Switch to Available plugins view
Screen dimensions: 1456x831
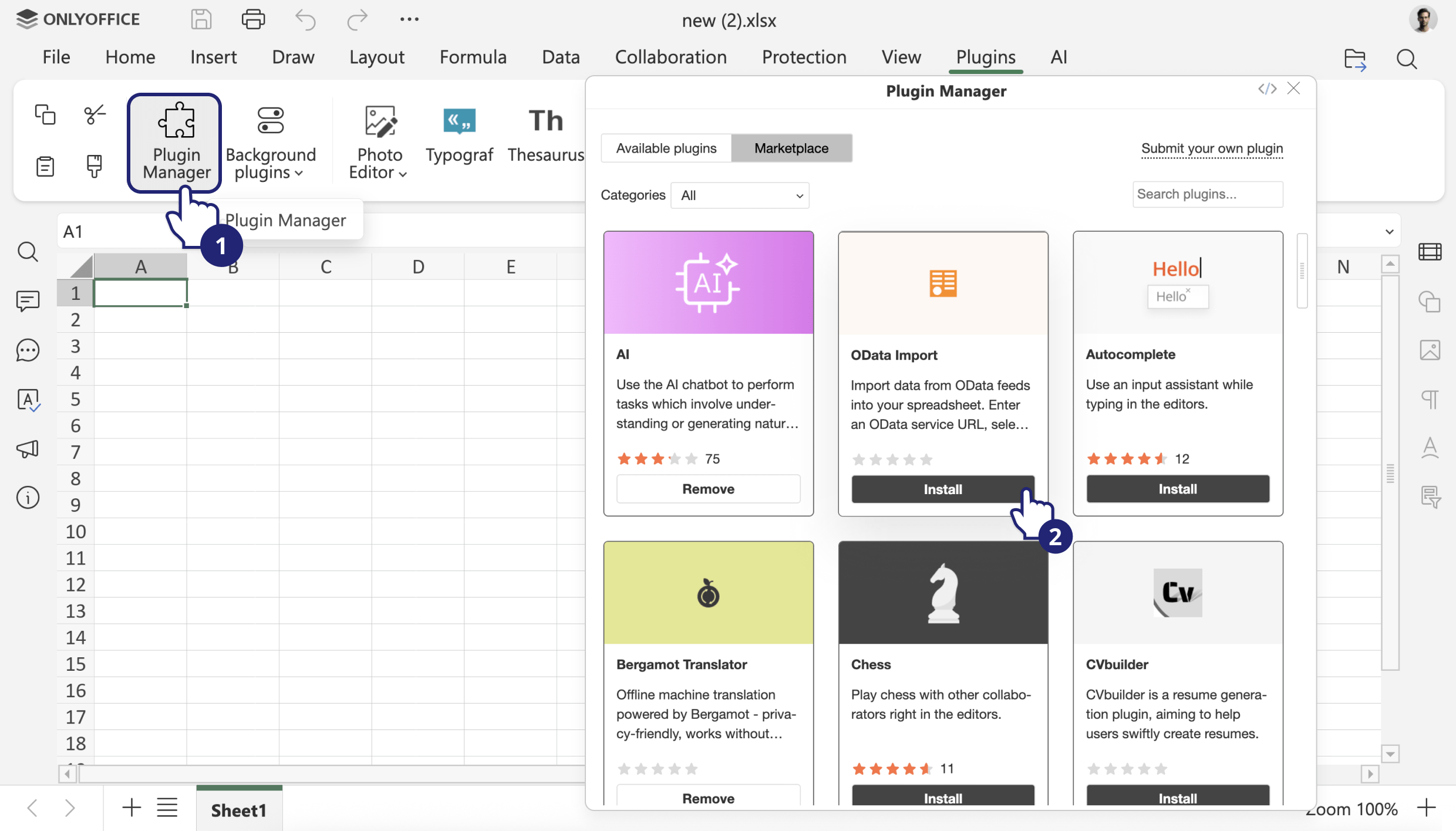pos(666,148)
